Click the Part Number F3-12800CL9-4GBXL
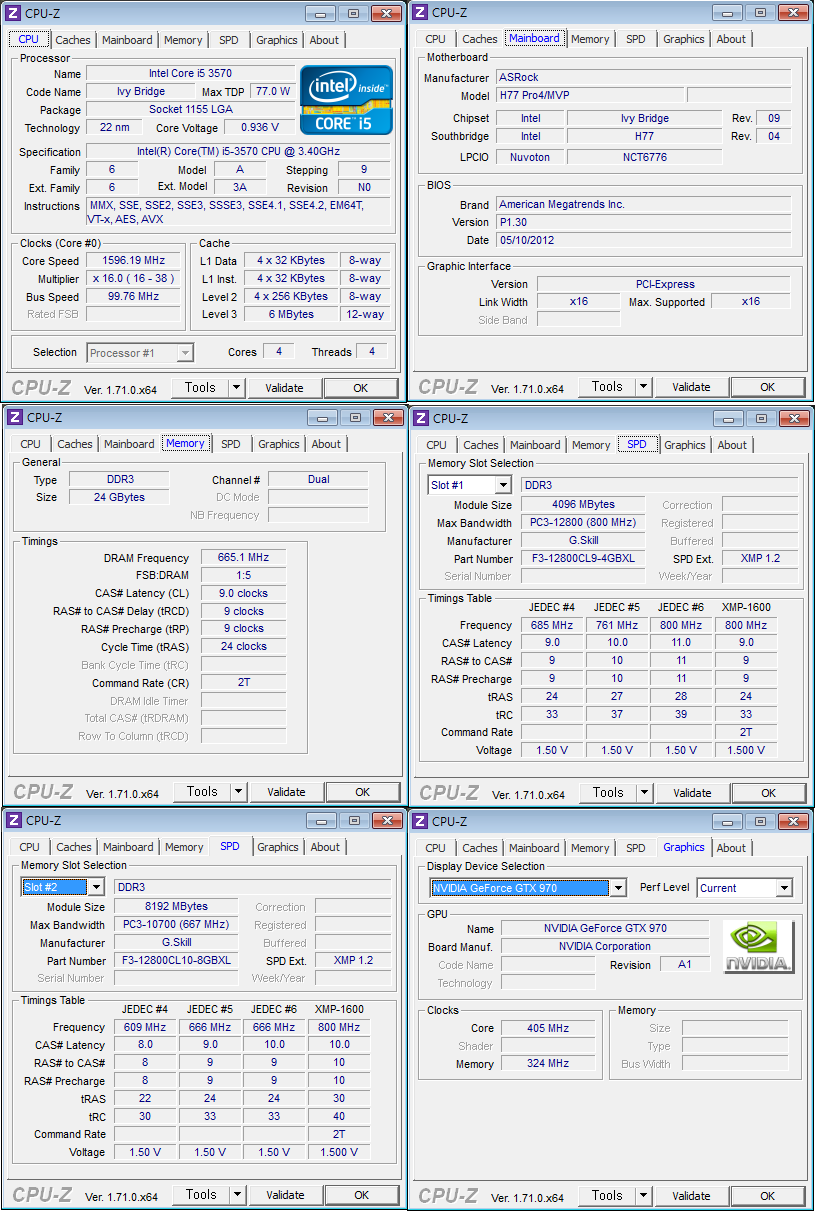The height and width of the screenshot is (1220, 818). point(584,559)
